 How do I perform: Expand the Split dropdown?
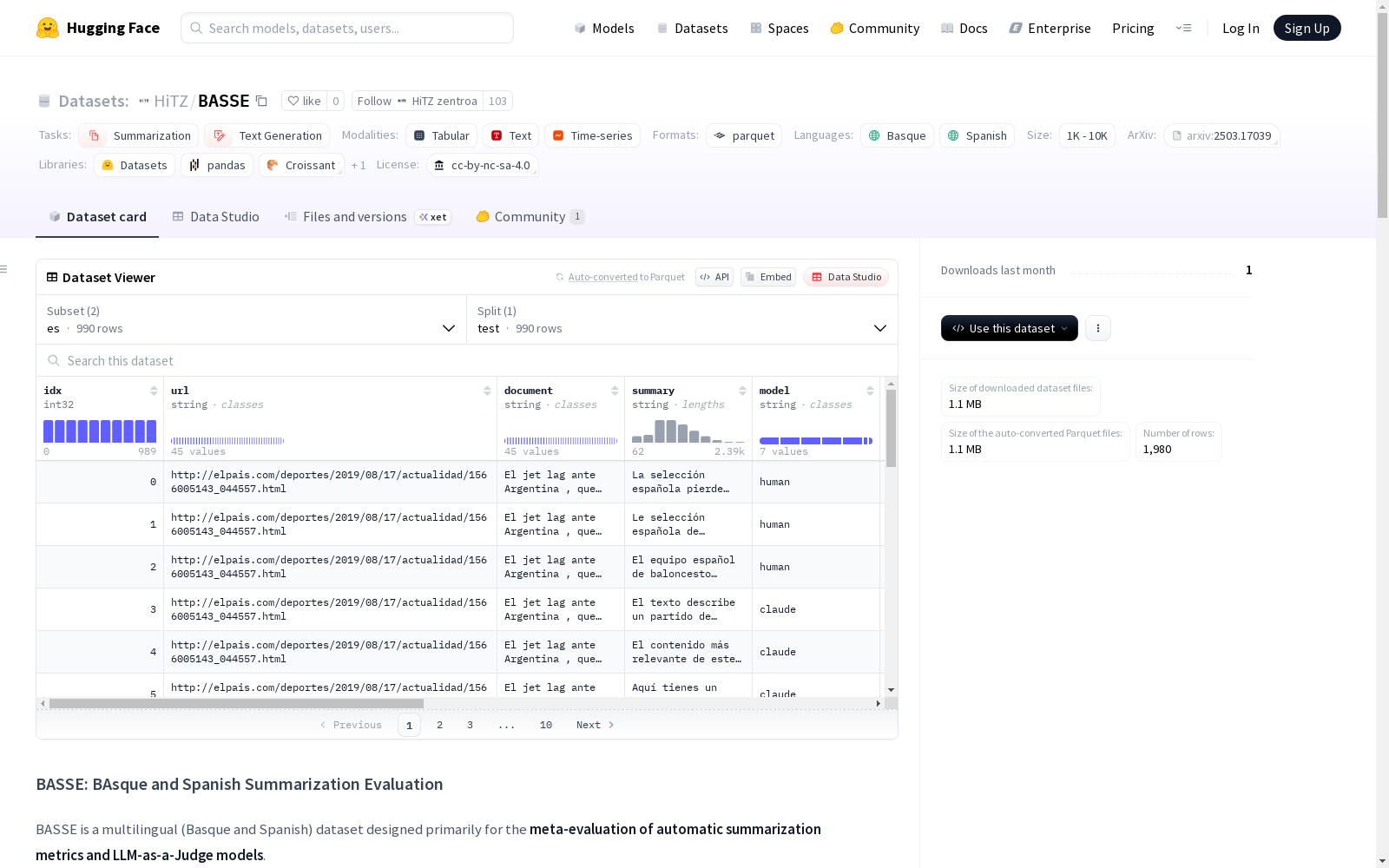pyautogui.click(x=682, y=319)
